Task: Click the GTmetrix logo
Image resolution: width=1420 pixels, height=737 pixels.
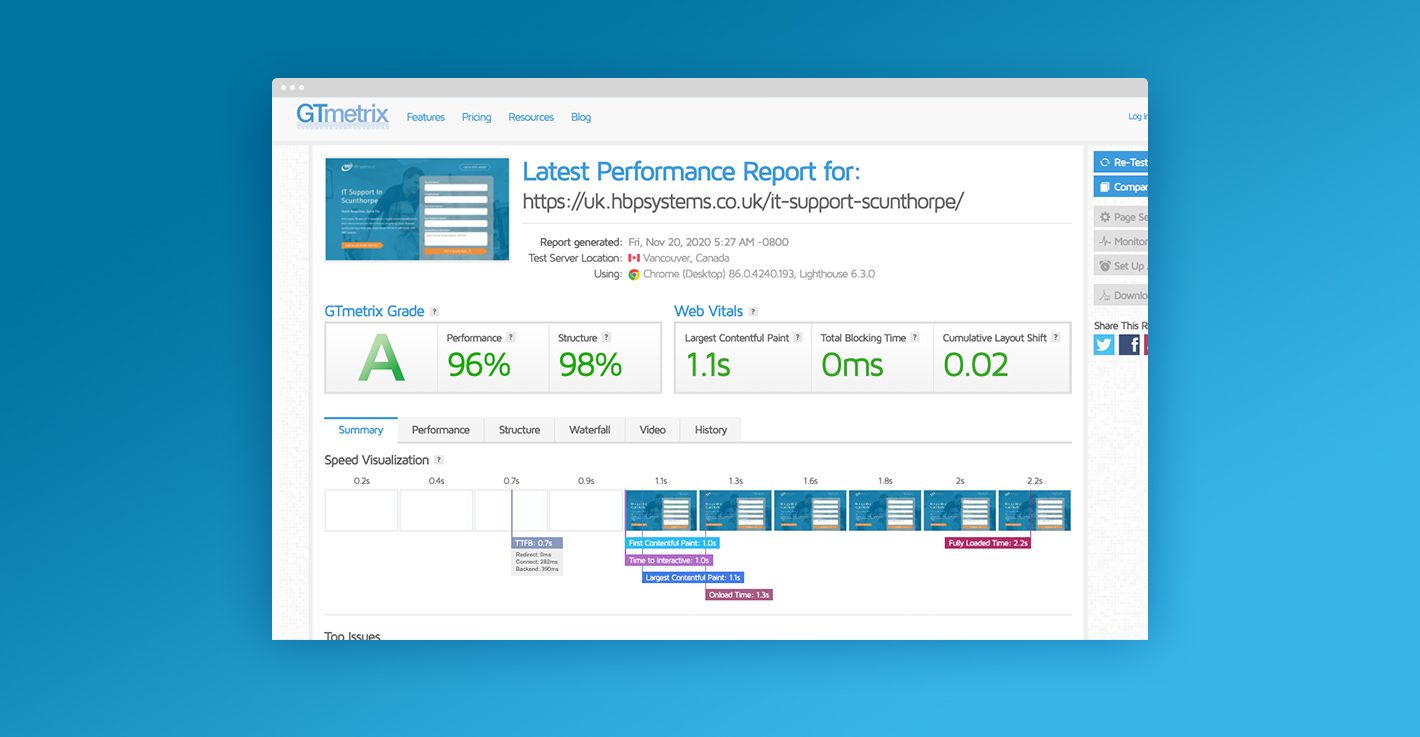Action: click(x=342, y=115)
